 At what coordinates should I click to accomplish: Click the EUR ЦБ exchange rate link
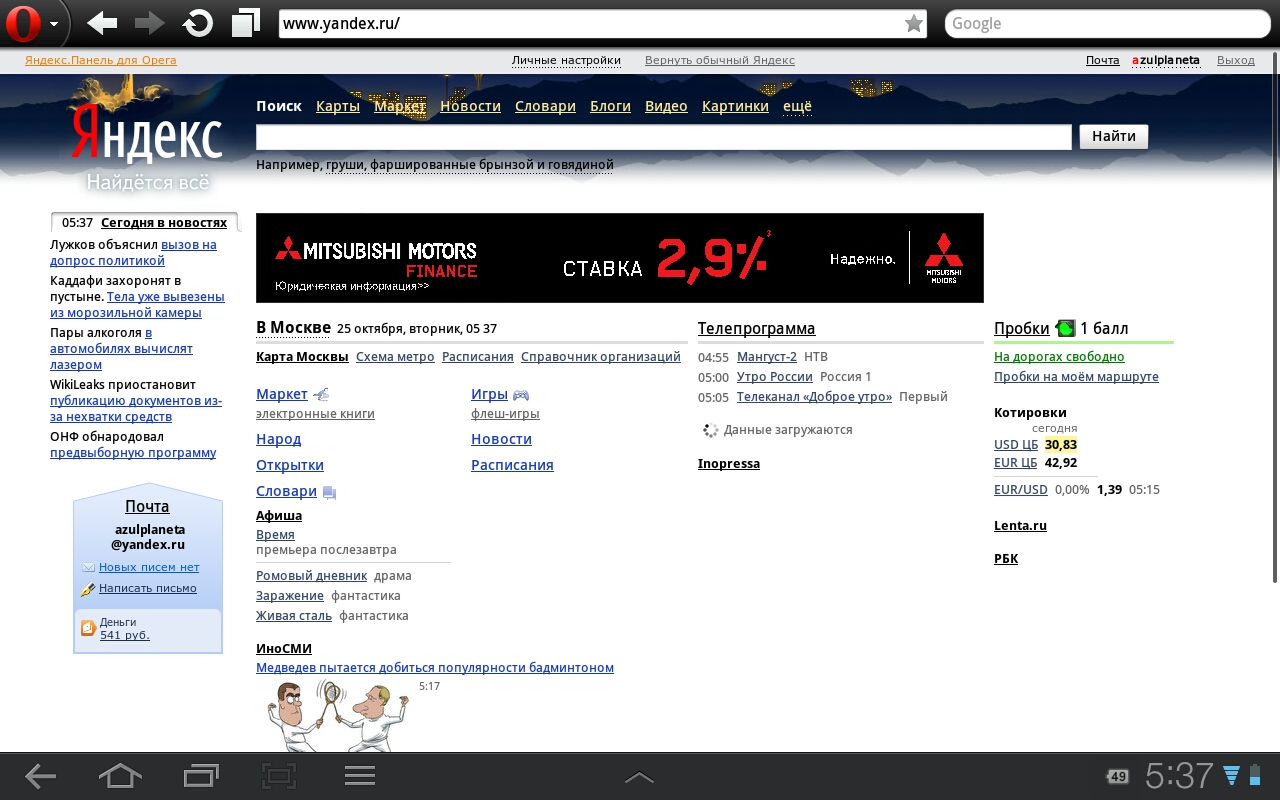[1016, 463]
